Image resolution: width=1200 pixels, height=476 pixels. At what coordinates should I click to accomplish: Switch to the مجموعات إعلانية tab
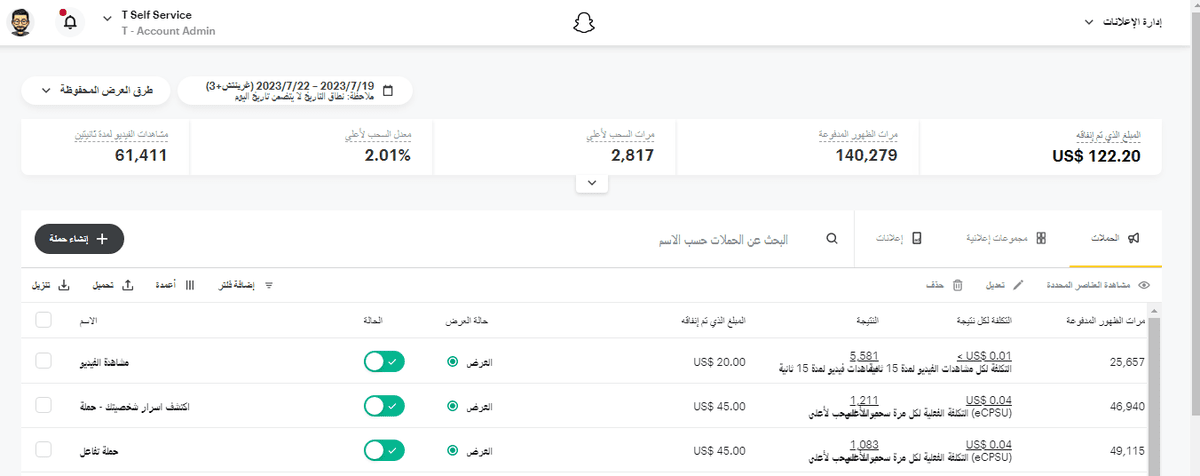click(1002, 240)
